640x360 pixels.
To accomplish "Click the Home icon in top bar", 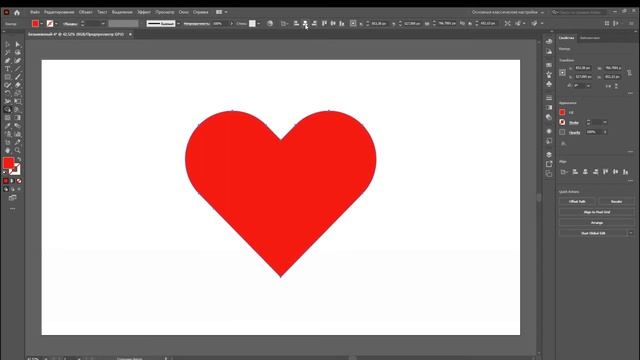I will (17, 12).
